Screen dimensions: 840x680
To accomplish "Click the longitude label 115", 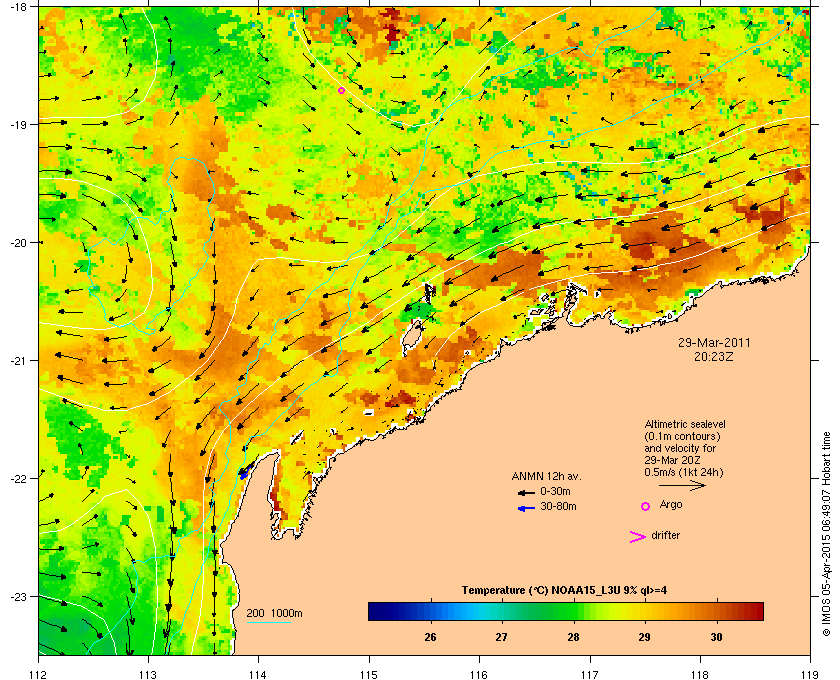I will 369,675.
